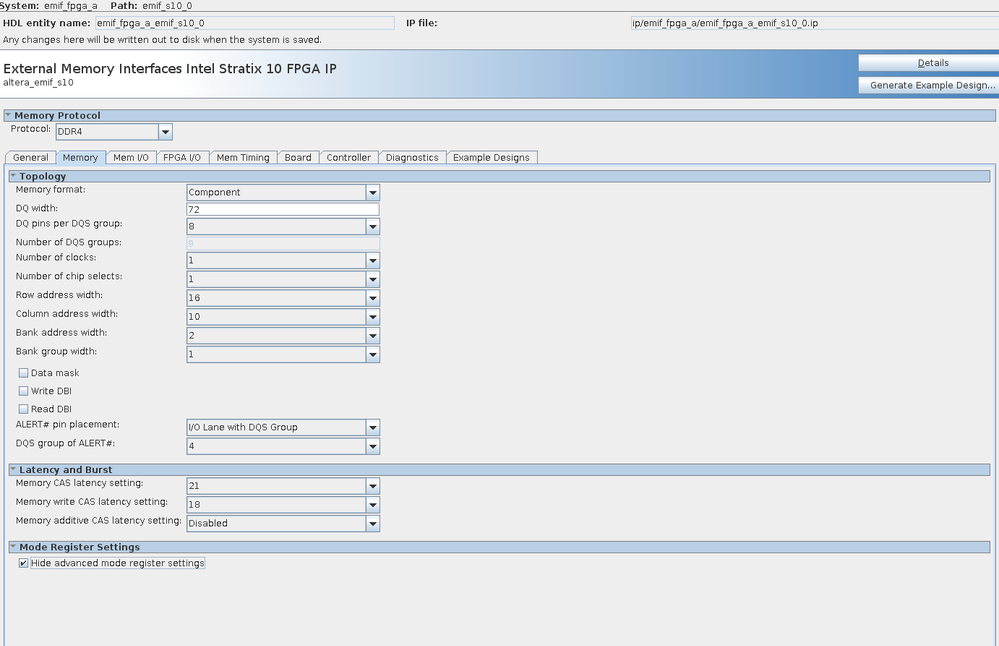Select the Memory tab
This screenshot has width=999, height=646.
(x=80, y=157)
